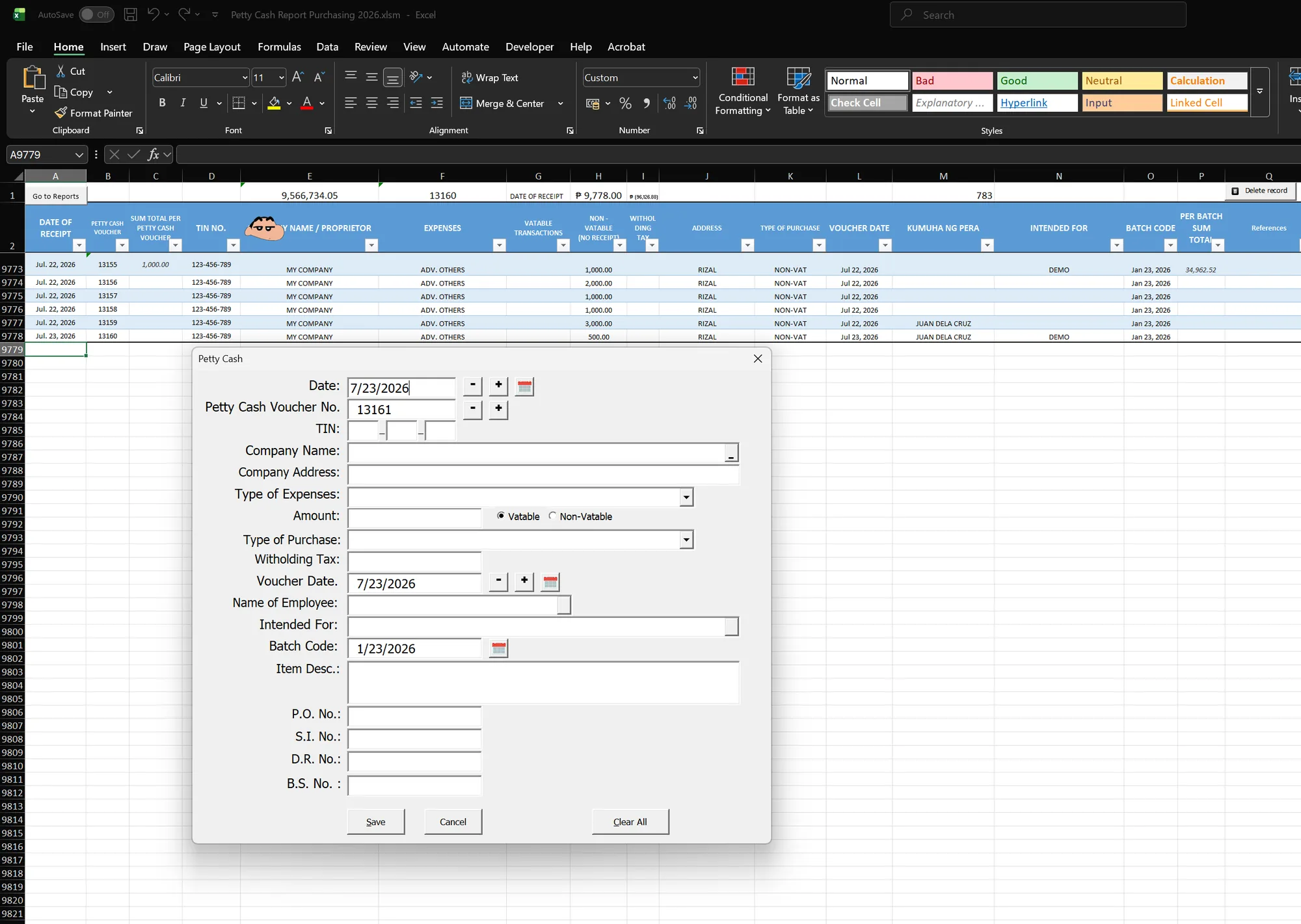1301x924 pixels.
Task: Click the Merge & Center icon
Action: 466,103
